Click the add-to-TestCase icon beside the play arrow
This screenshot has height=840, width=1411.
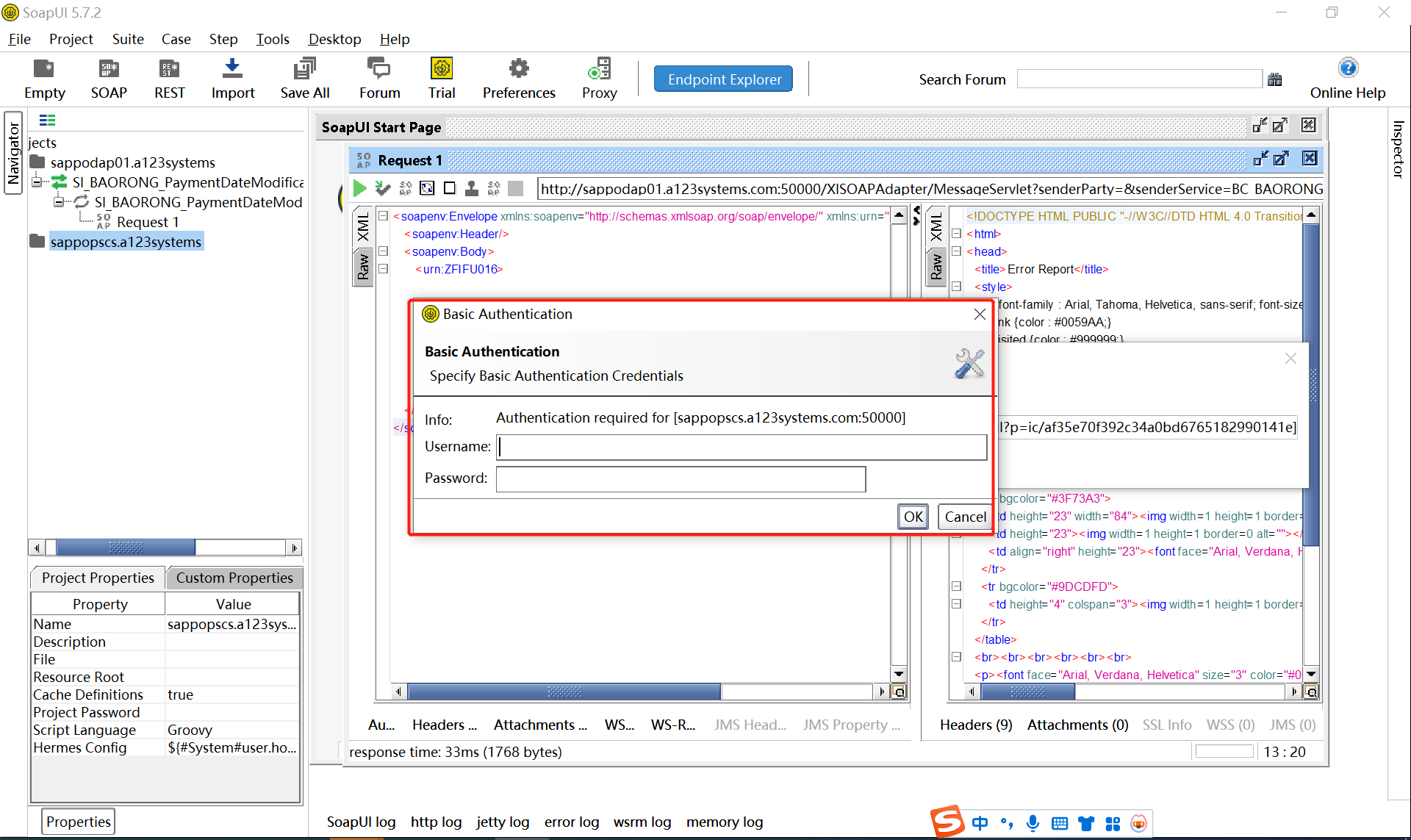[x=382, y=189]
